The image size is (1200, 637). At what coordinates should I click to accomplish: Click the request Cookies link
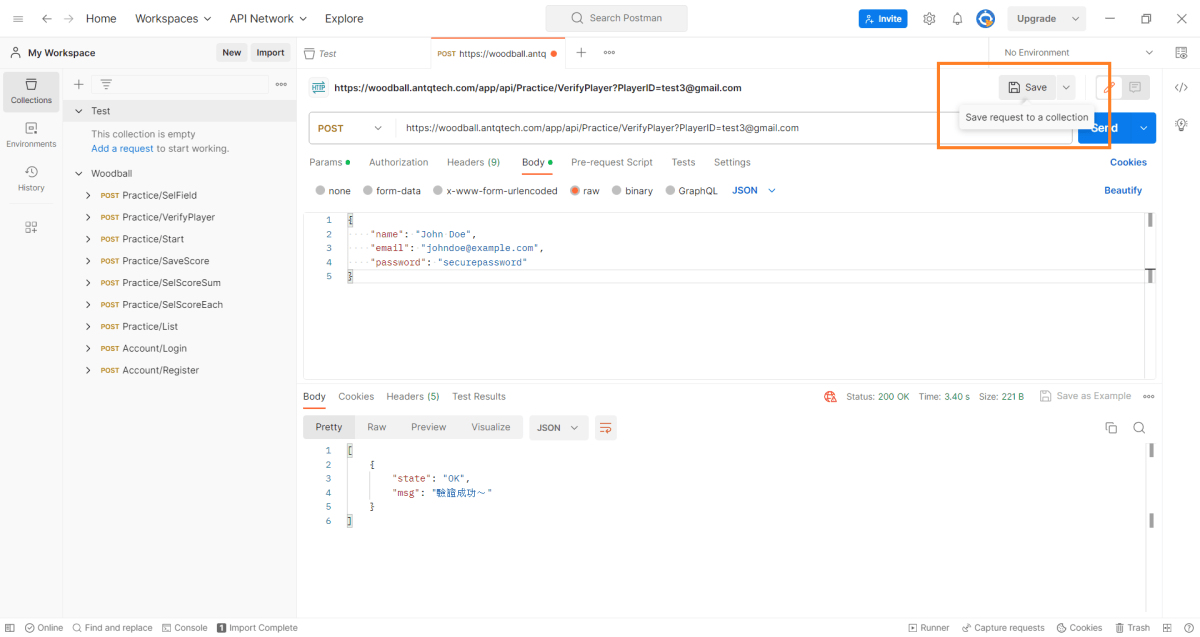1128,162
